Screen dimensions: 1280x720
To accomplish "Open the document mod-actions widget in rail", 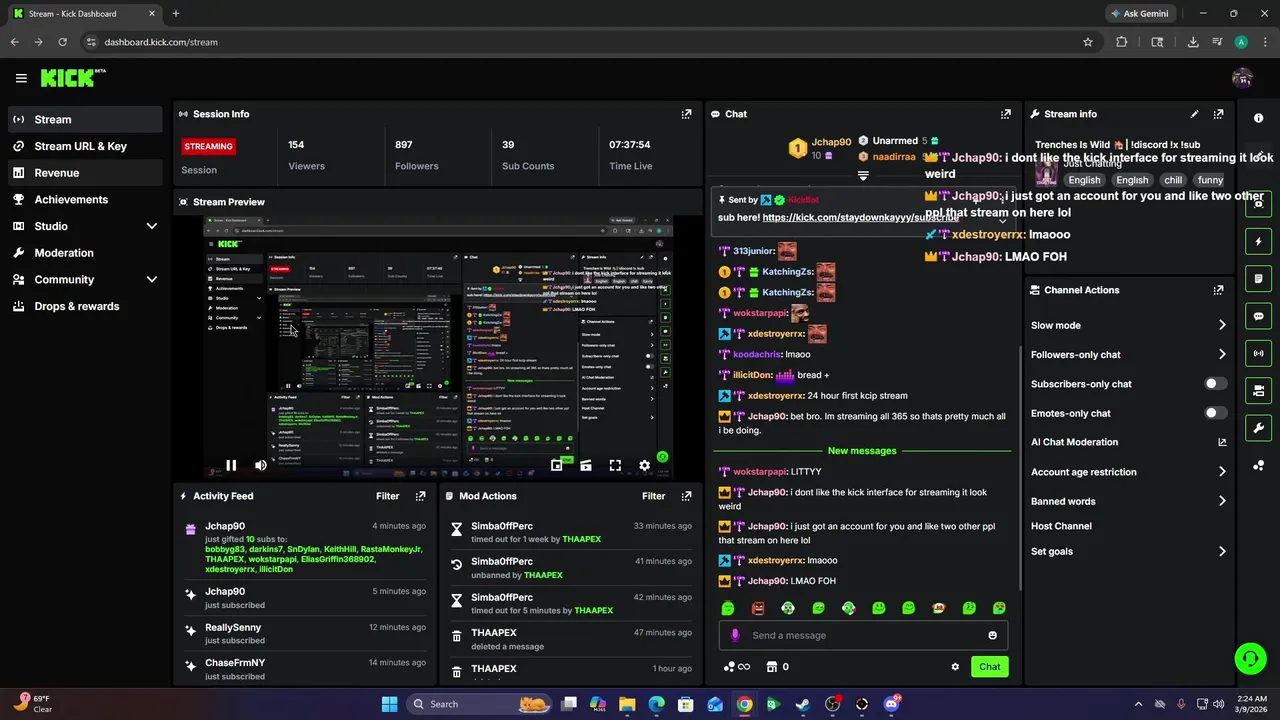I will tap(1258, 279).
